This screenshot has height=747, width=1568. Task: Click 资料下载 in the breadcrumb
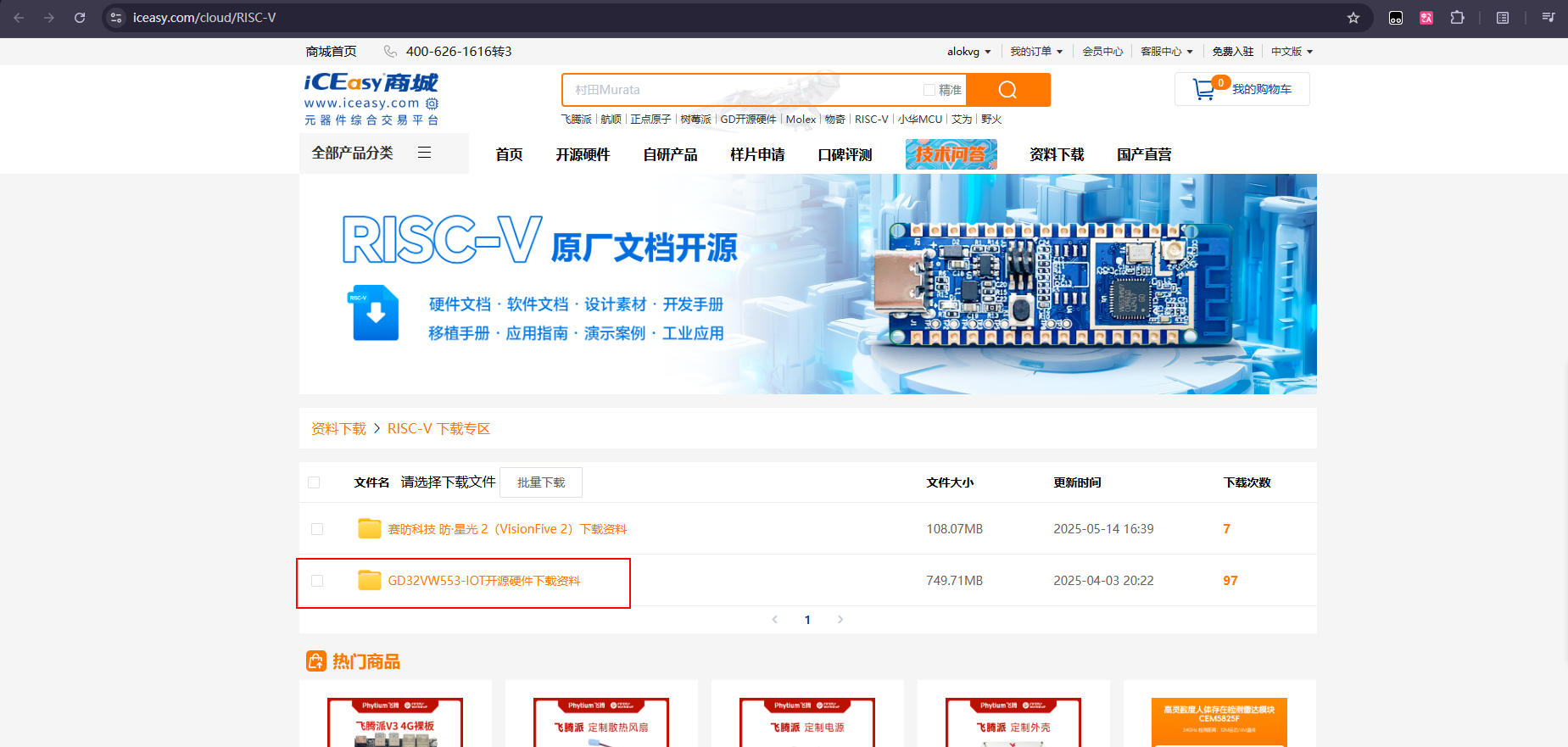338,429
